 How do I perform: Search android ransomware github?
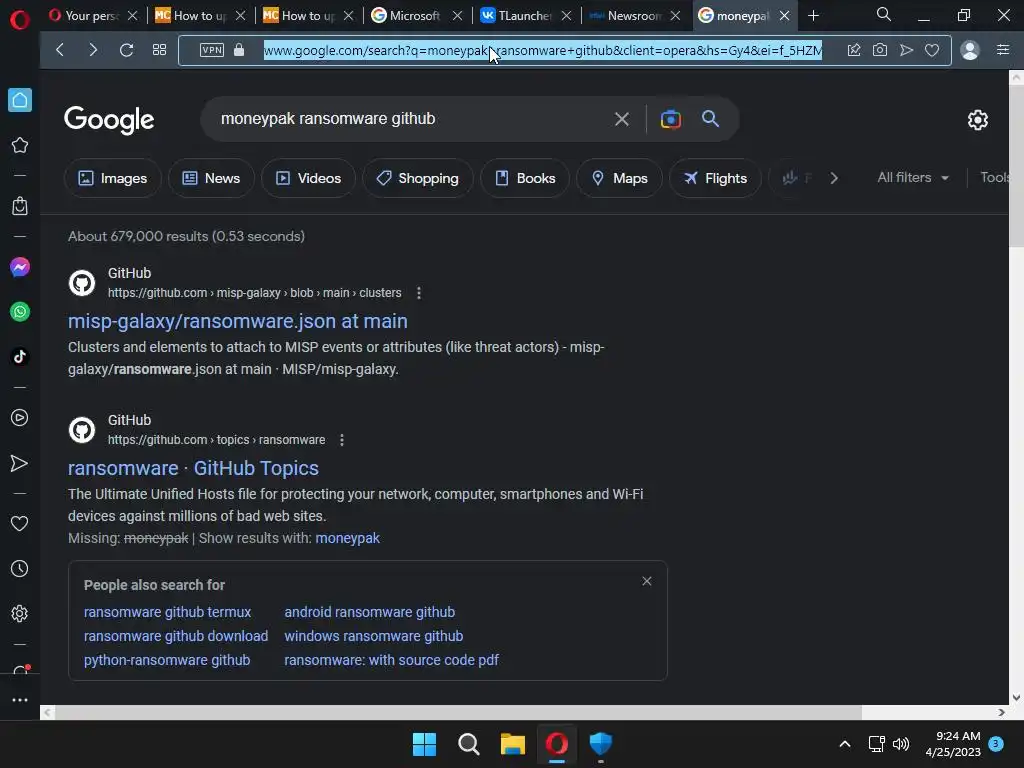[x=370, y=612]
